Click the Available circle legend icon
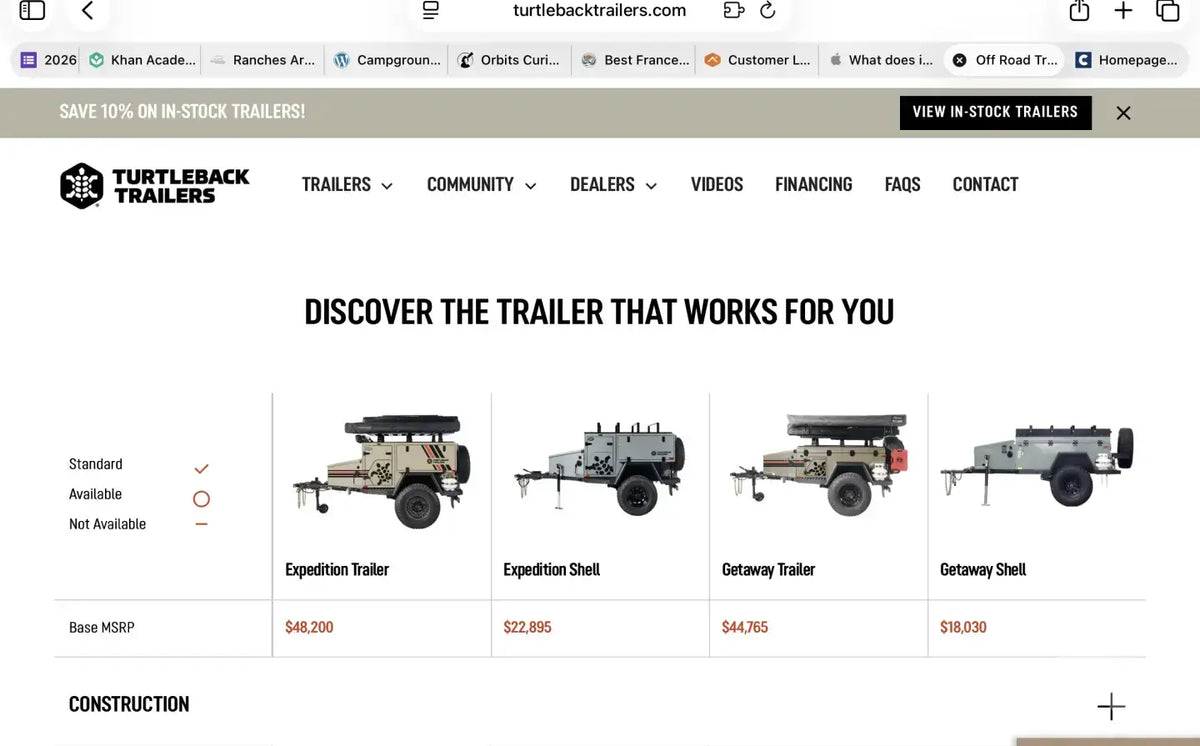The image size is (1200, 746). tap(201, 498)
